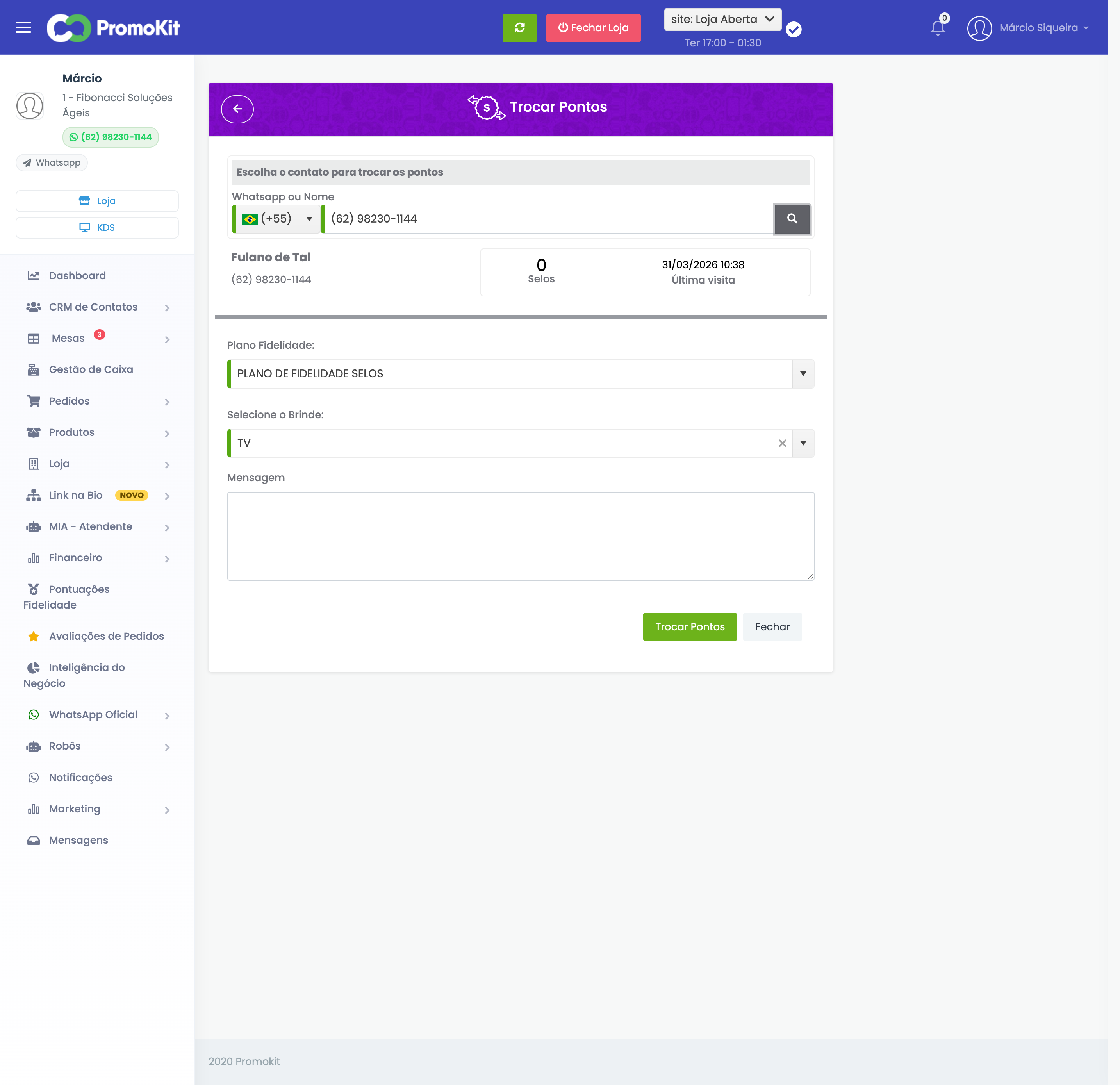Expand the Marketing chevron
The height and width of the screenshot is (1085, 1120).
pos(167,810)
